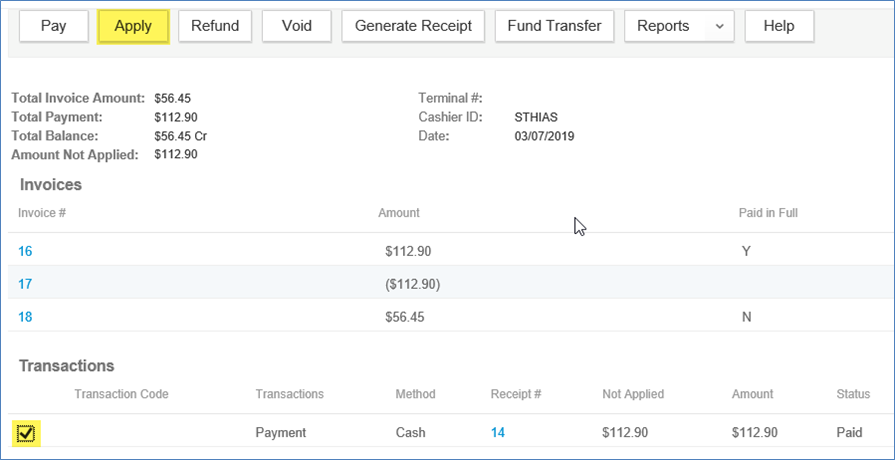Open the Help button
Image resolution: width=895 pixels, height=460 pixels.
tap(779, 26)
